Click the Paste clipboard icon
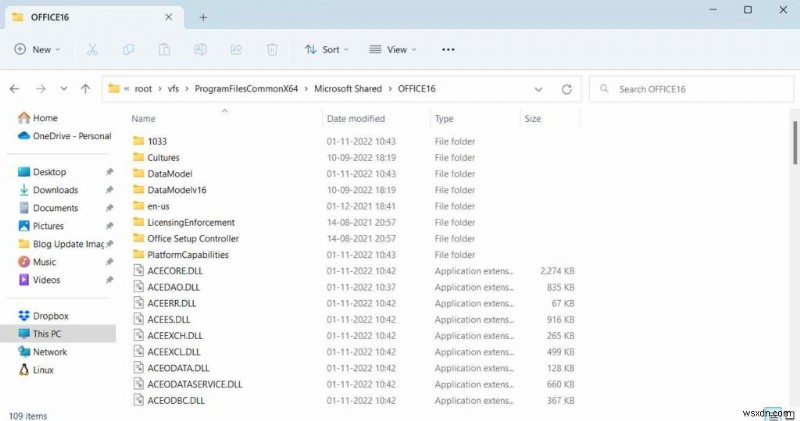 tap(164, 49)
